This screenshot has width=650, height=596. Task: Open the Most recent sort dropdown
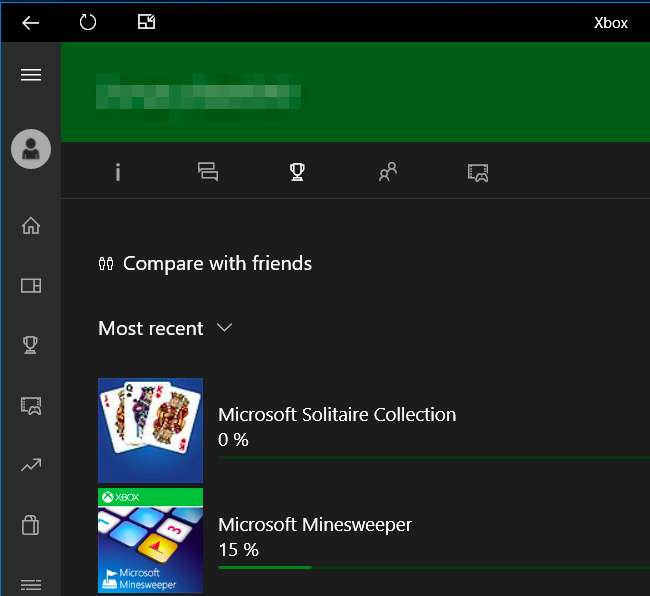pos(165,328)
